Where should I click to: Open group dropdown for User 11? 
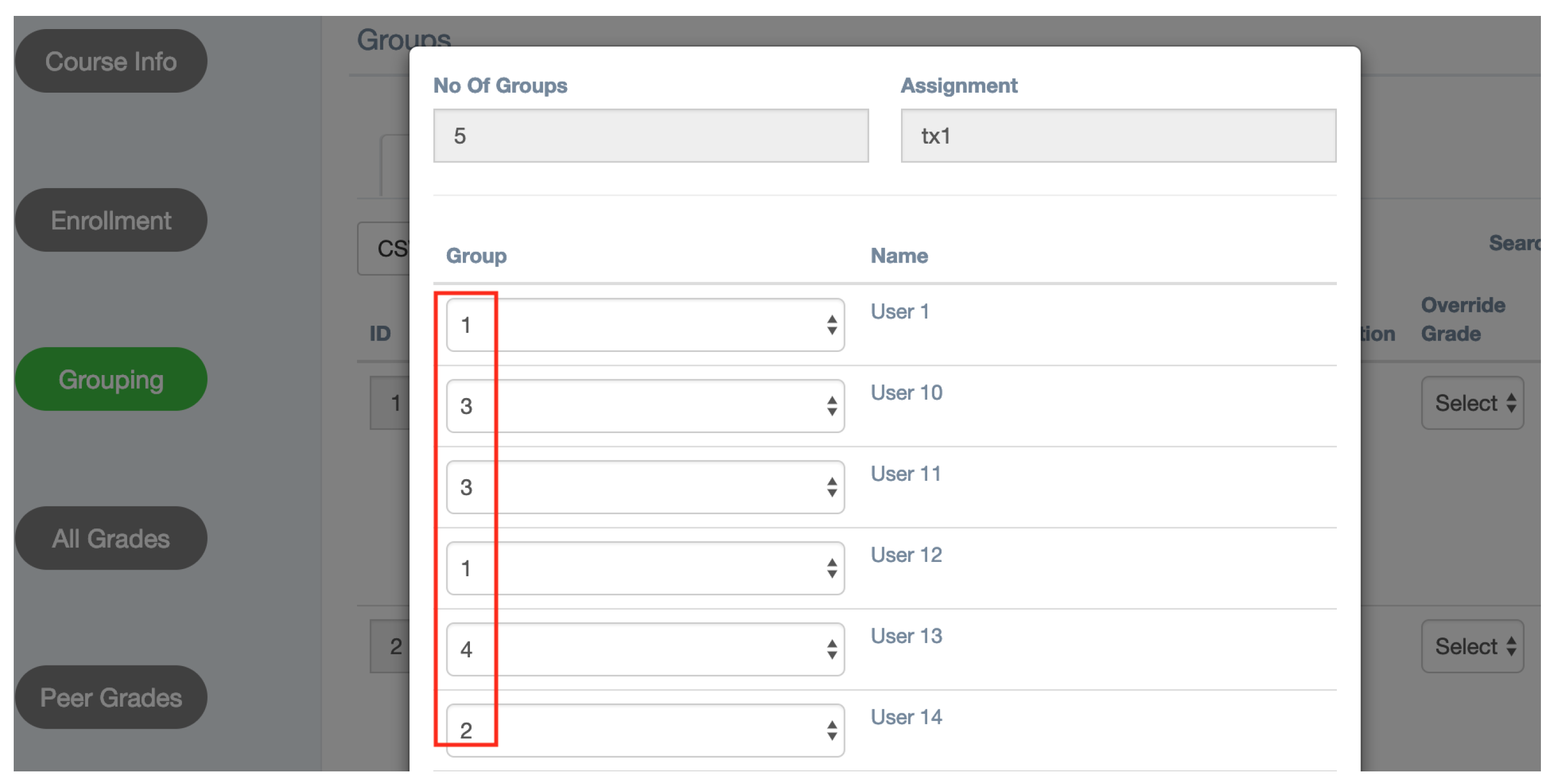click(645, 487)
